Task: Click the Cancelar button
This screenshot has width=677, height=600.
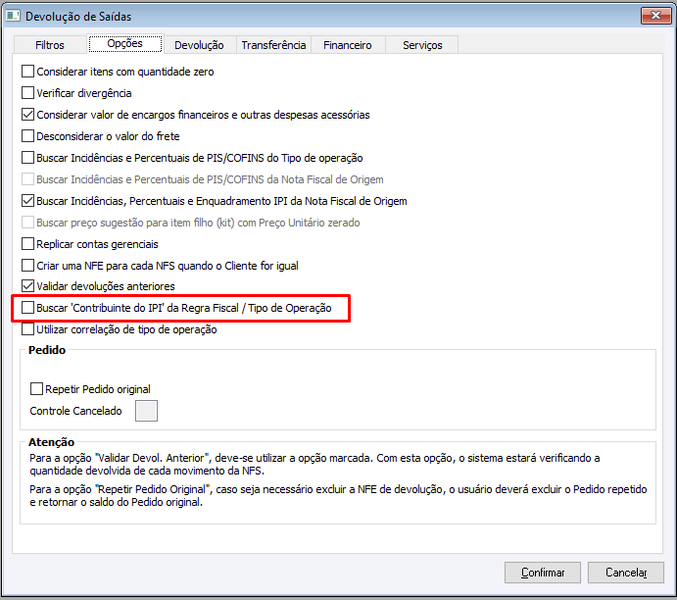Action: (x=626, y=572)
